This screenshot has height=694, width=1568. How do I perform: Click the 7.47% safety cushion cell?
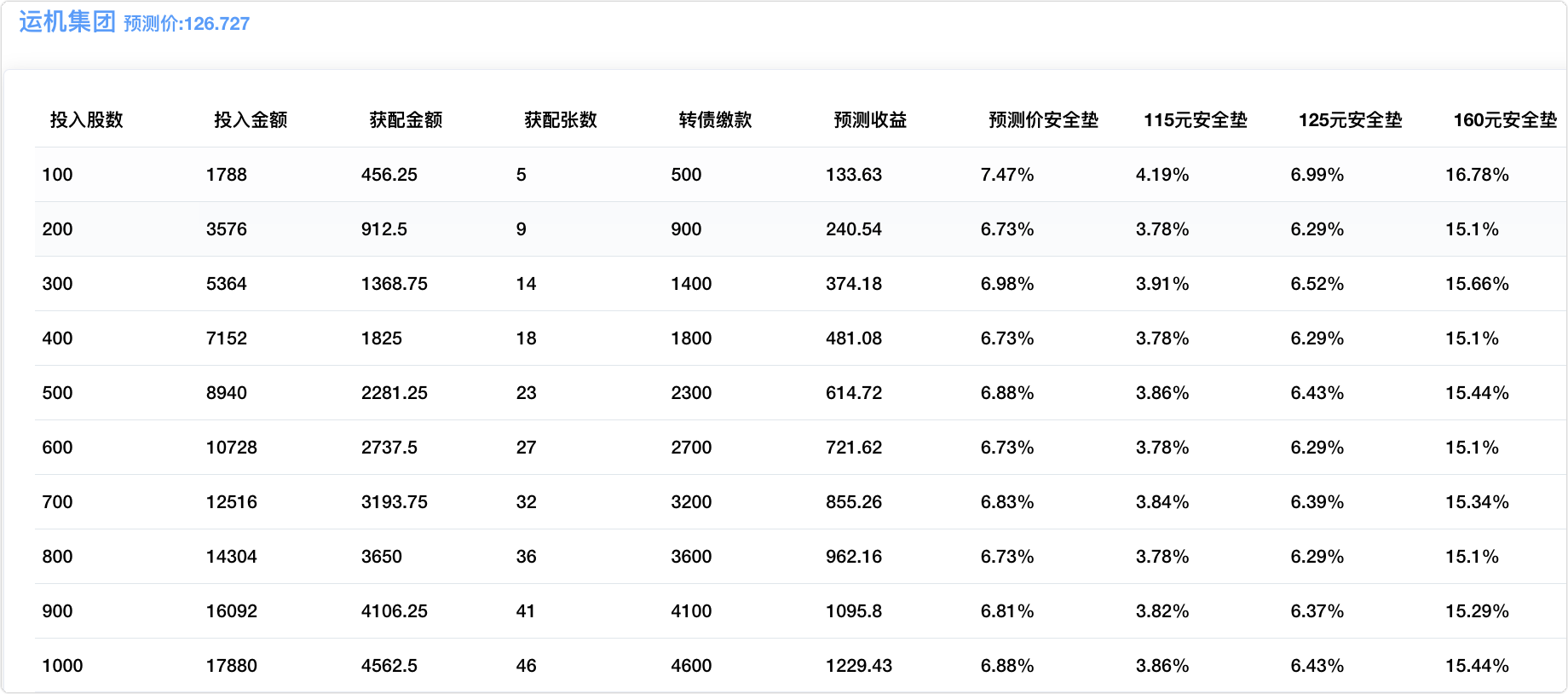(x=1007, y=175)
